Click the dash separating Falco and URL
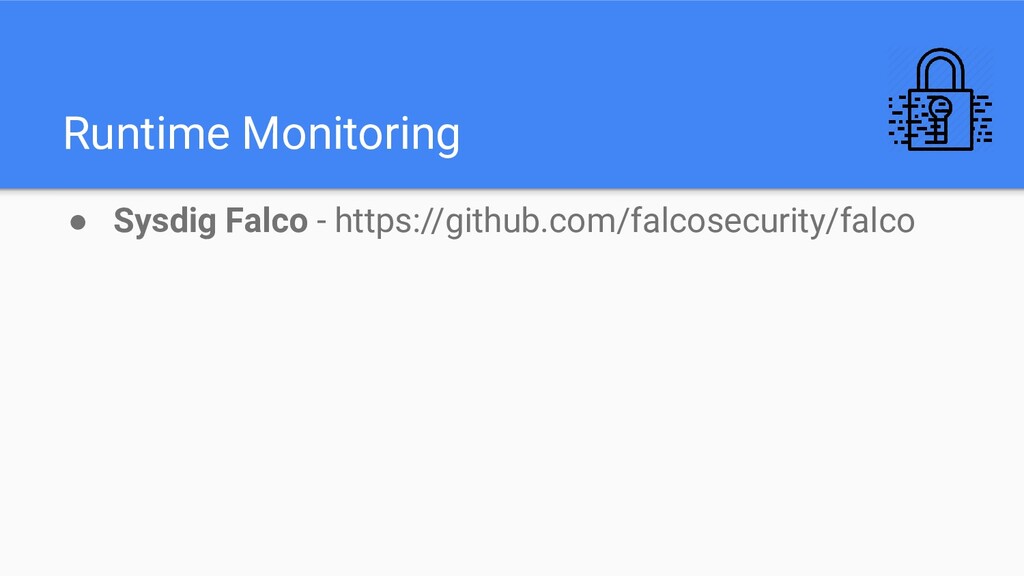The image size is (1024, 576). tap(321, 223)
